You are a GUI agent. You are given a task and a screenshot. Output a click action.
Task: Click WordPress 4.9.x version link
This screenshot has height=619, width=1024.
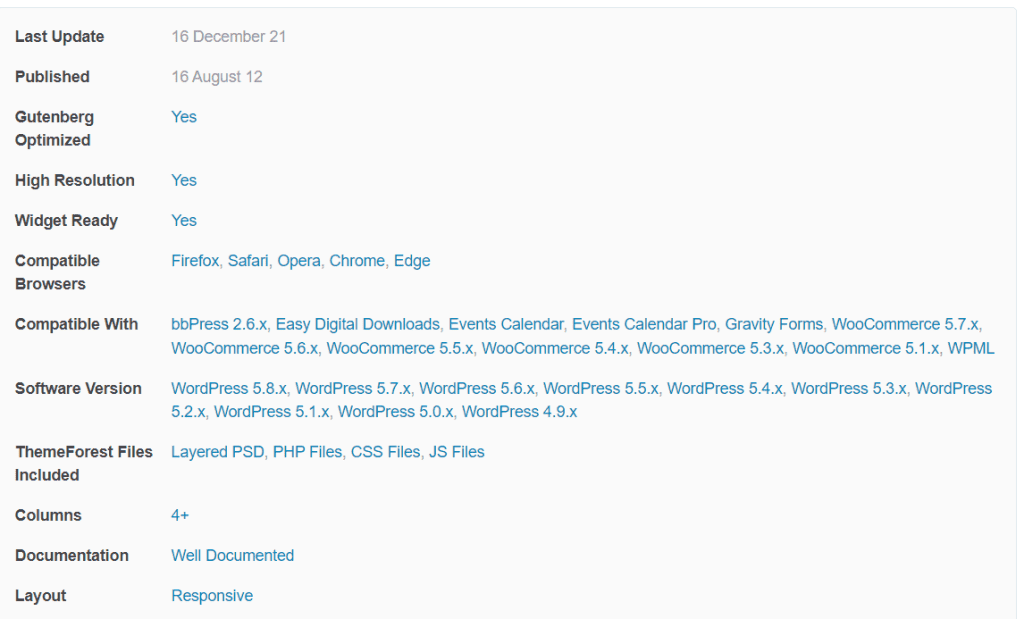(x=519, y=412)
